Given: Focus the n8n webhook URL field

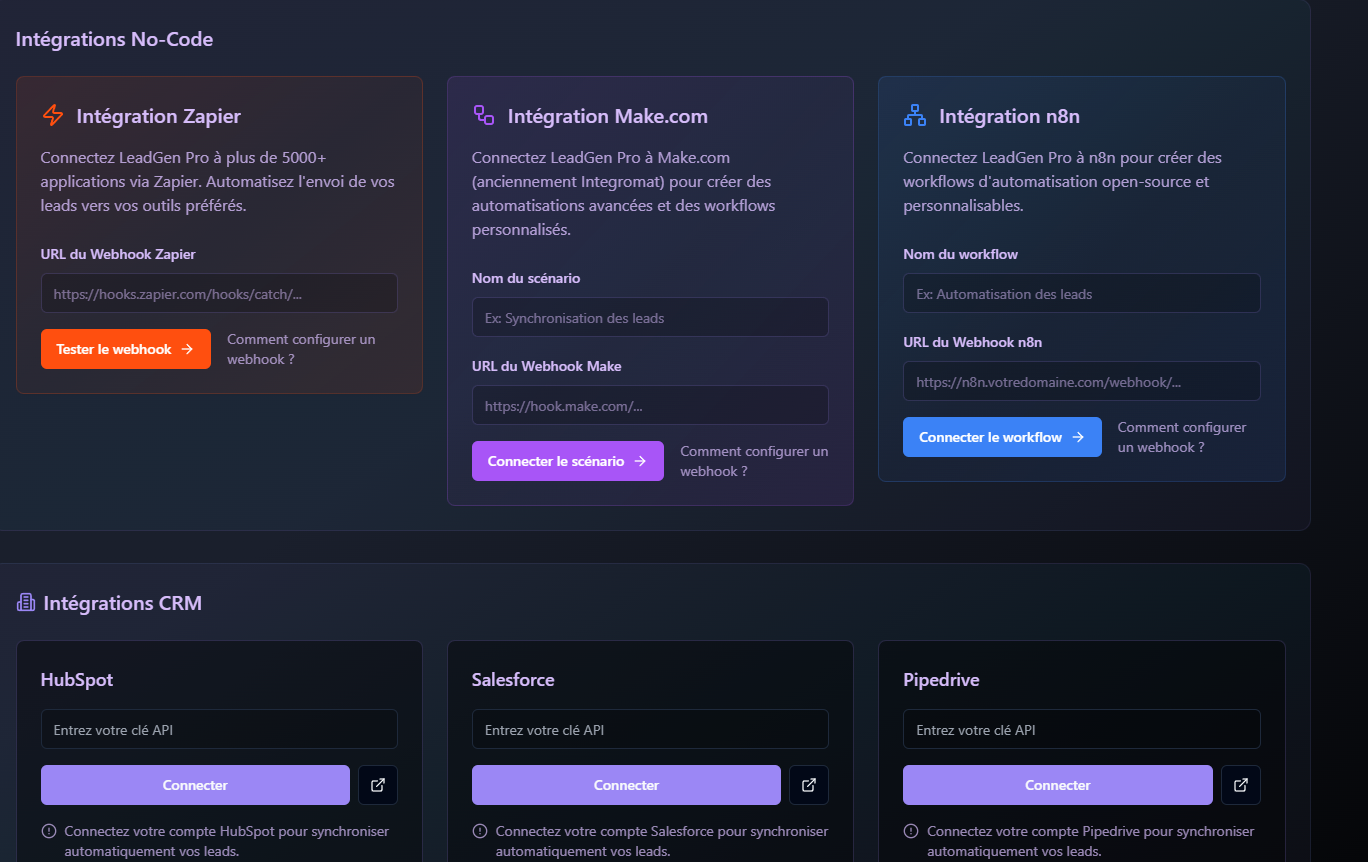Looking at the screenshot, I should click(1082, 381).
